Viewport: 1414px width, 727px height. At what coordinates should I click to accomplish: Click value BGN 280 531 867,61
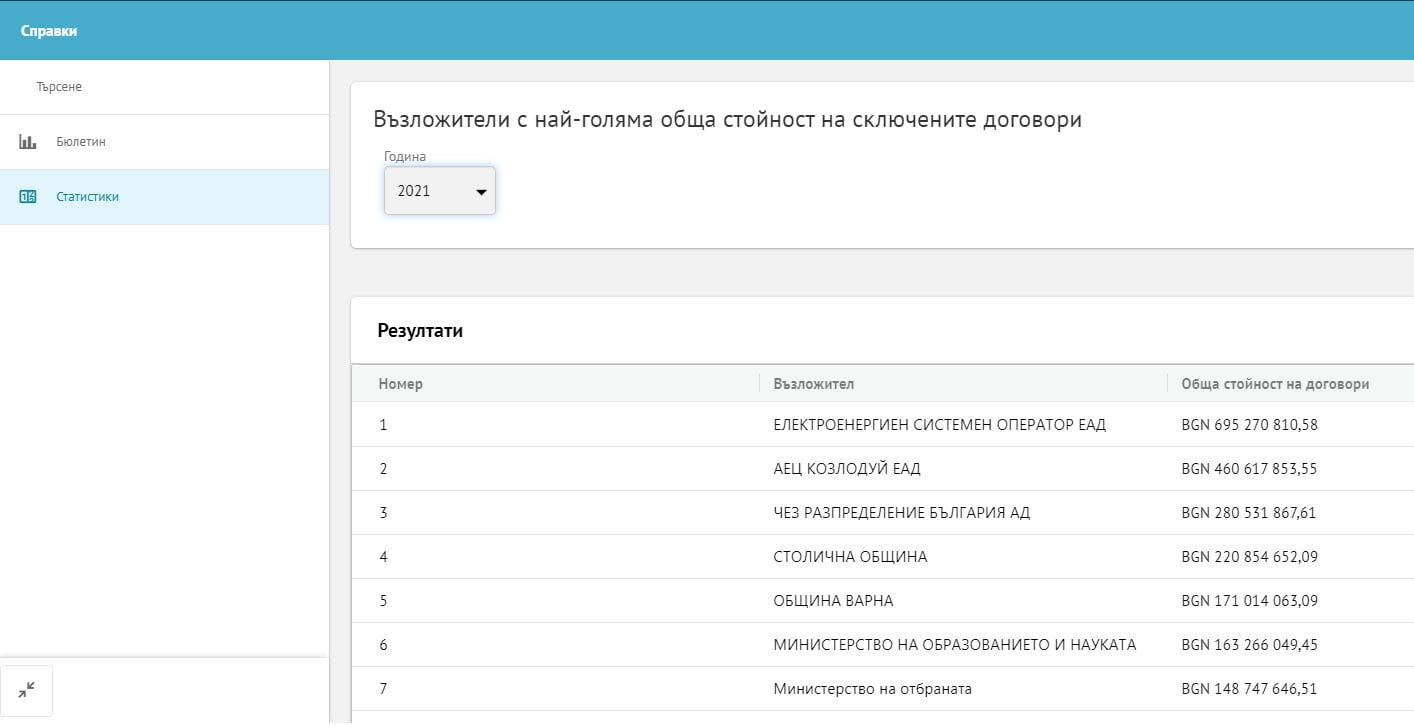point(1250,513)
